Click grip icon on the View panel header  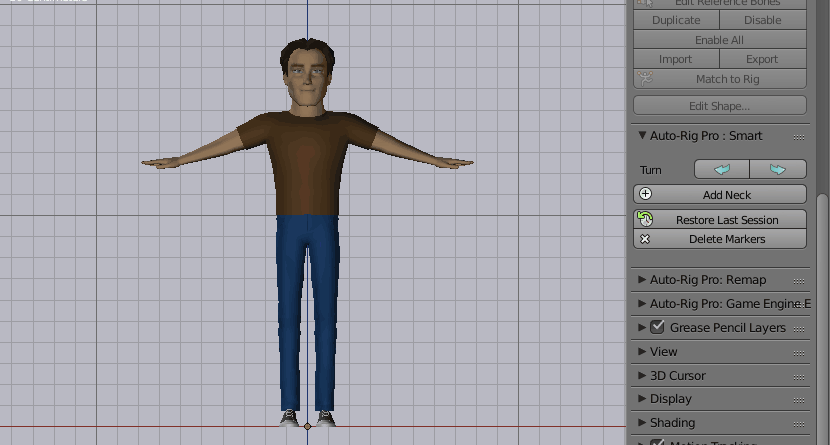[798, 352]
